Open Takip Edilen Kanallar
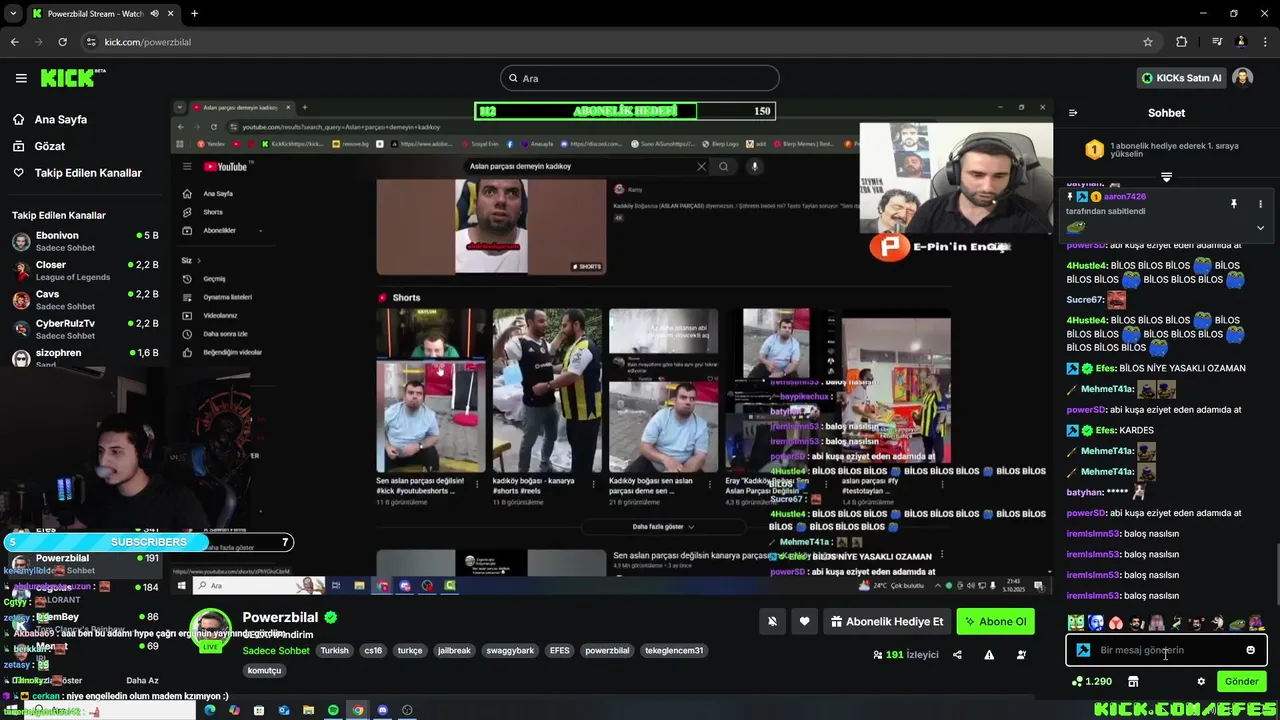 (78, 173)
